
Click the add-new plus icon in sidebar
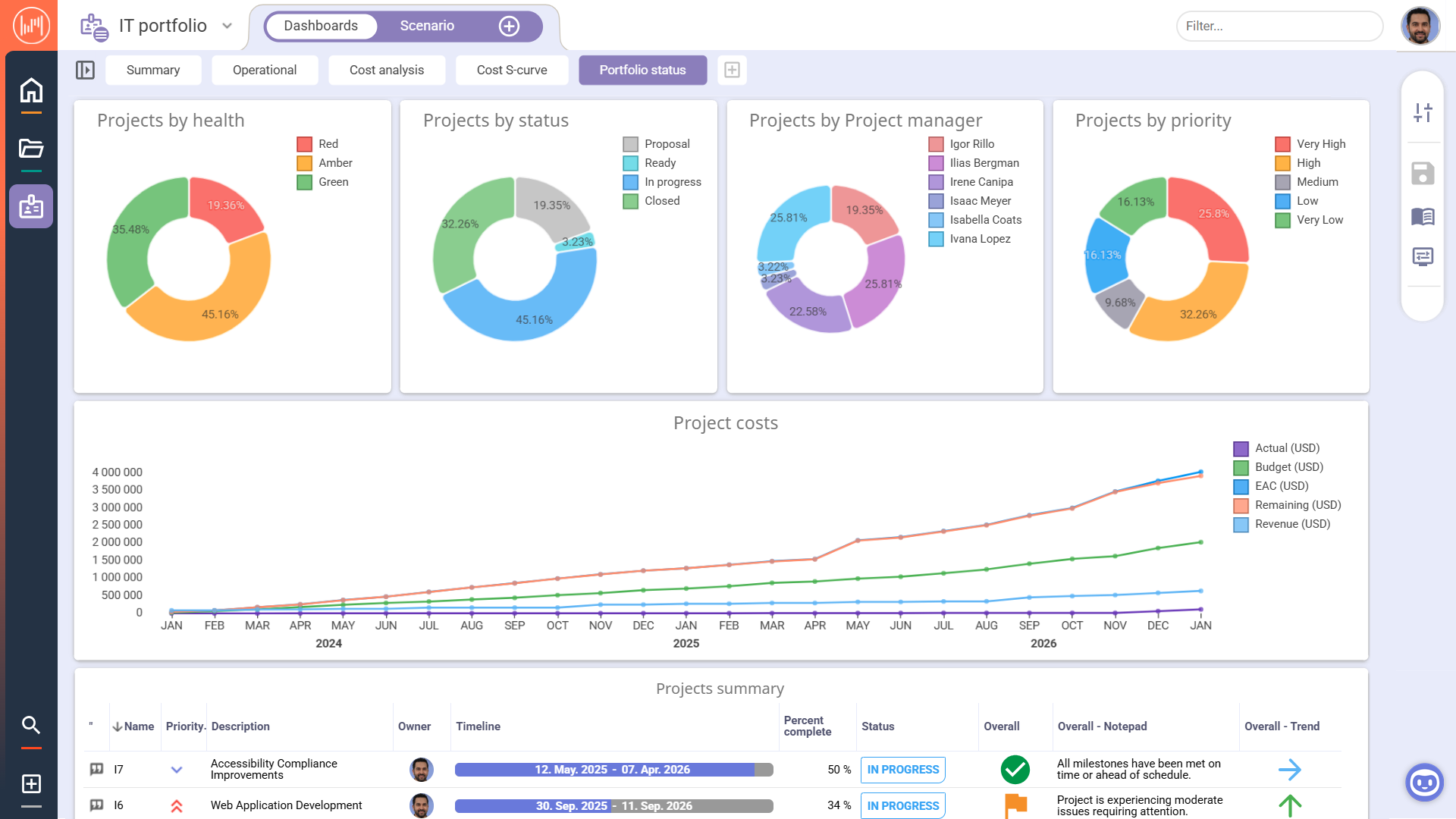[31, 783]
